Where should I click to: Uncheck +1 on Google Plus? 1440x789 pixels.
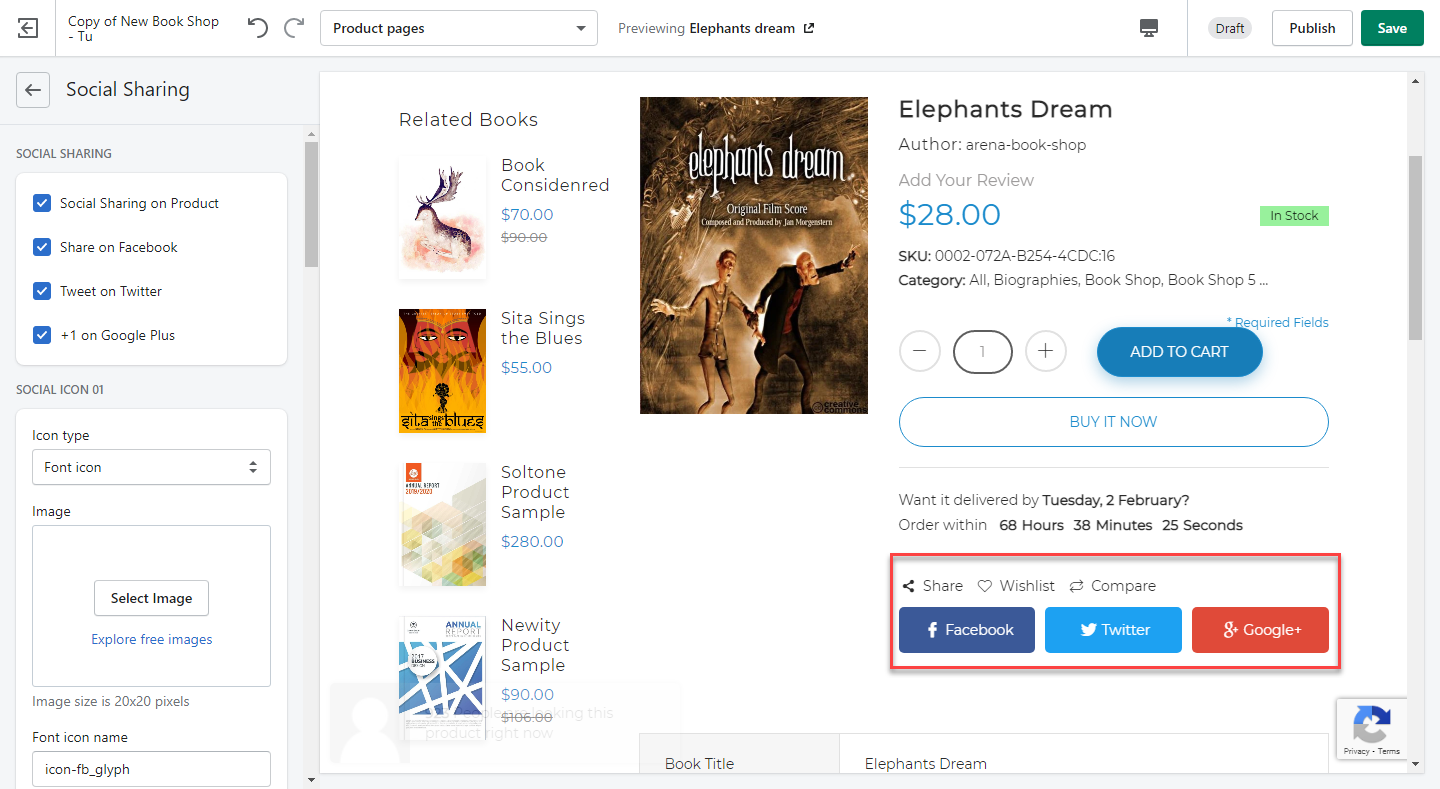click(42, 335)
